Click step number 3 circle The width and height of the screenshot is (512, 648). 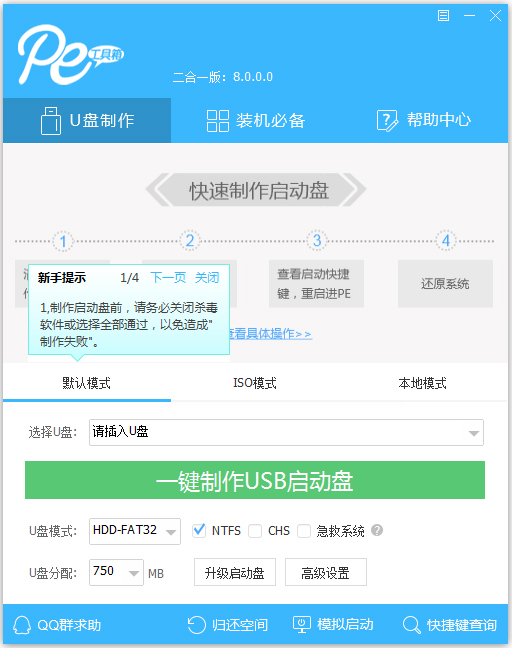(x=317, y=241)
